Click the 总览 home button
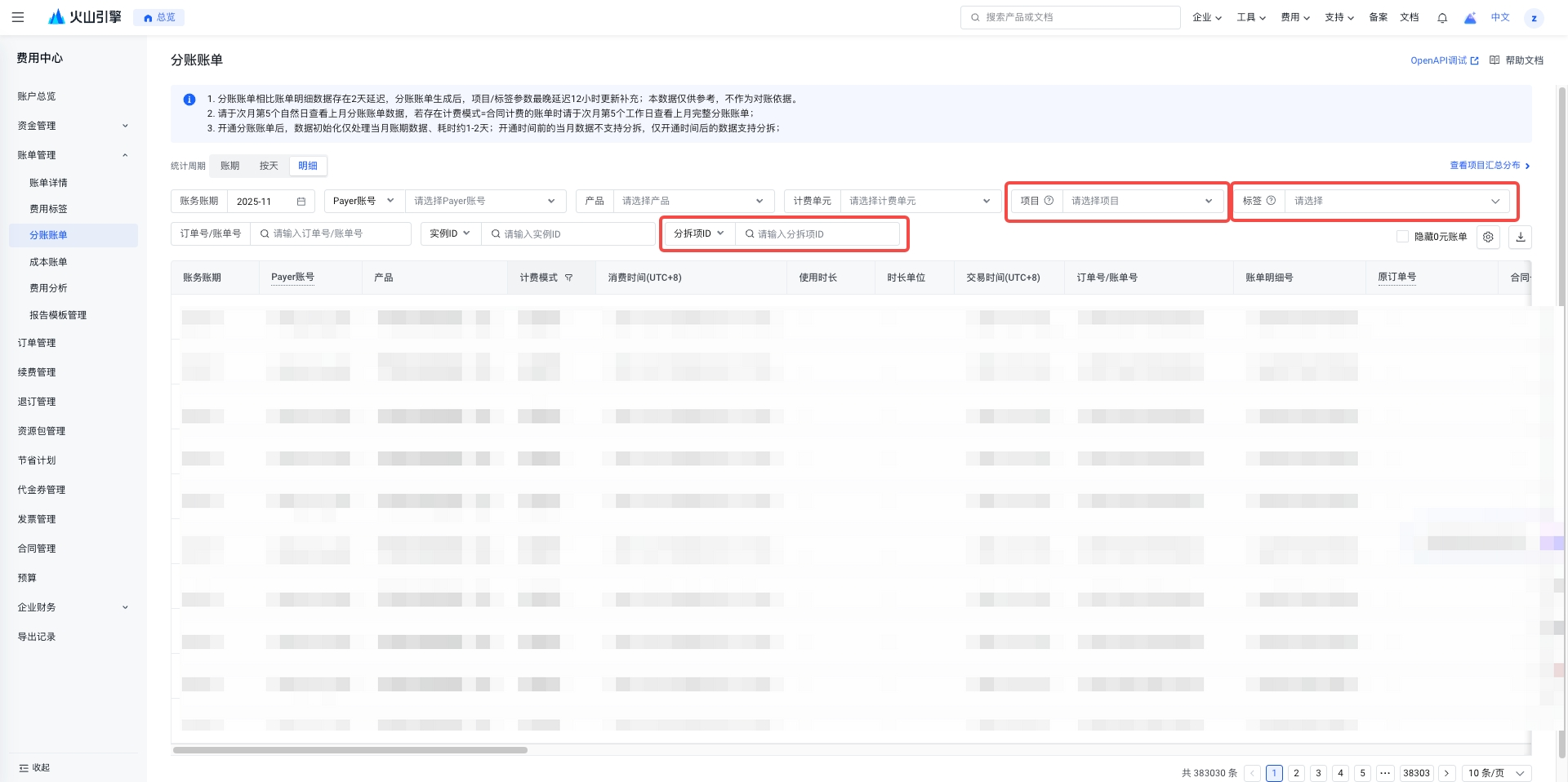Screen dimensions: 1568x782 pos(159,17)
